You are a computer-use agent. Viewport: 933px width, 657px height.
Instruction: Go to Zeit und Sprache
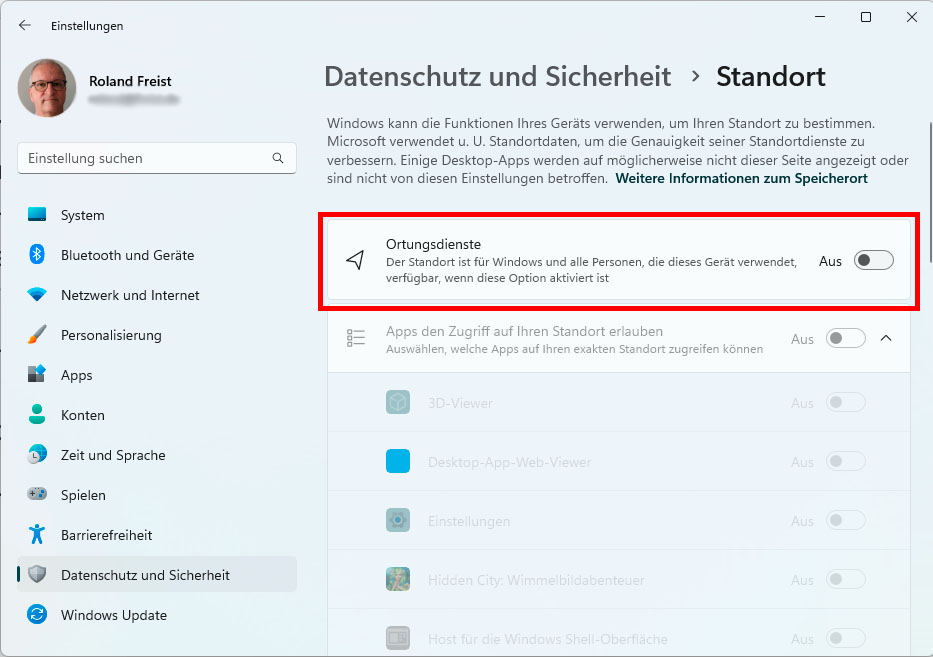coord(157,454)
